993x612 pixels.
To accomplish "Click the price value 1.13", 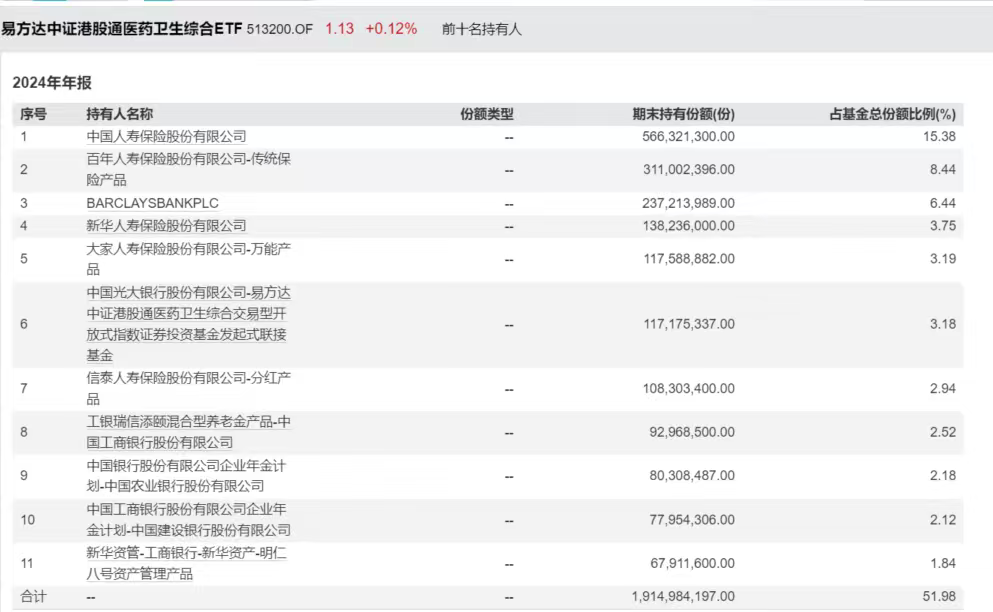I will (339, 29).
